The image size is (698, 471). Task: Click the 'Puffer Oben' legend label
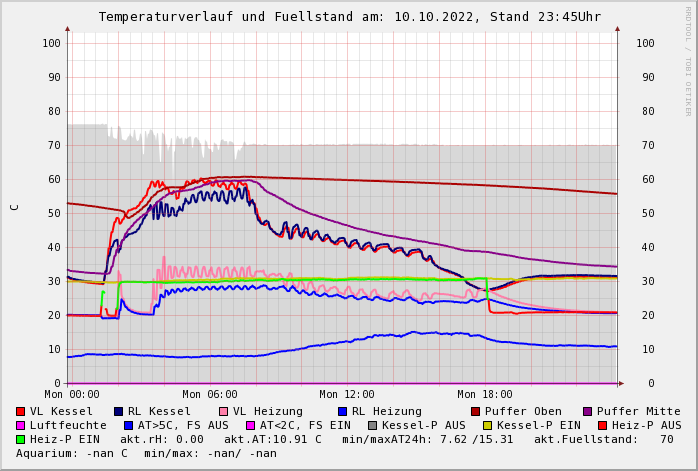click(x=523, y=411)
